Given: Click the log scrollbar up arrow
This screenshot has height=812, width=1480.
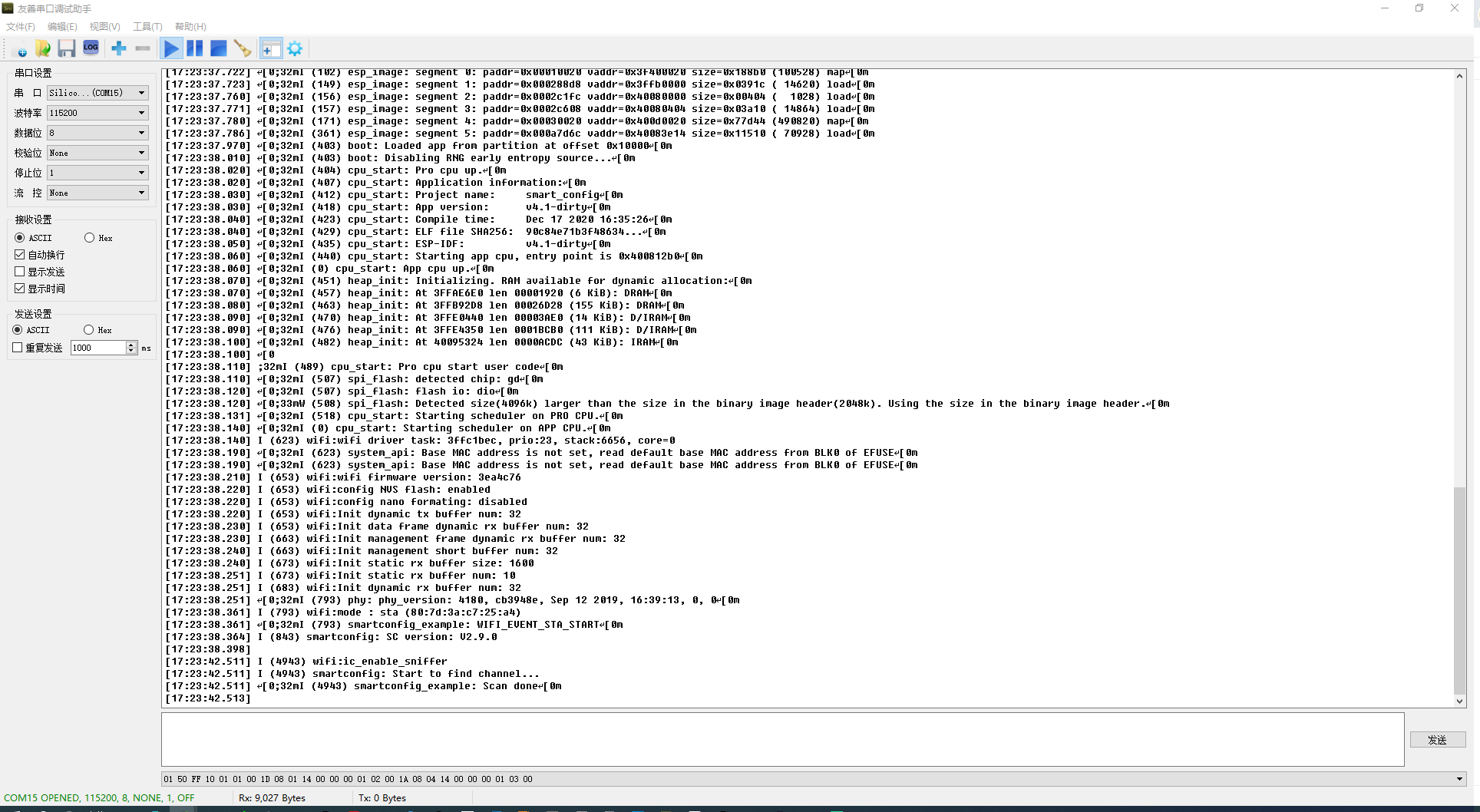Looking at the screenshot, I should pyautogui.click(x=1459, y=76).
